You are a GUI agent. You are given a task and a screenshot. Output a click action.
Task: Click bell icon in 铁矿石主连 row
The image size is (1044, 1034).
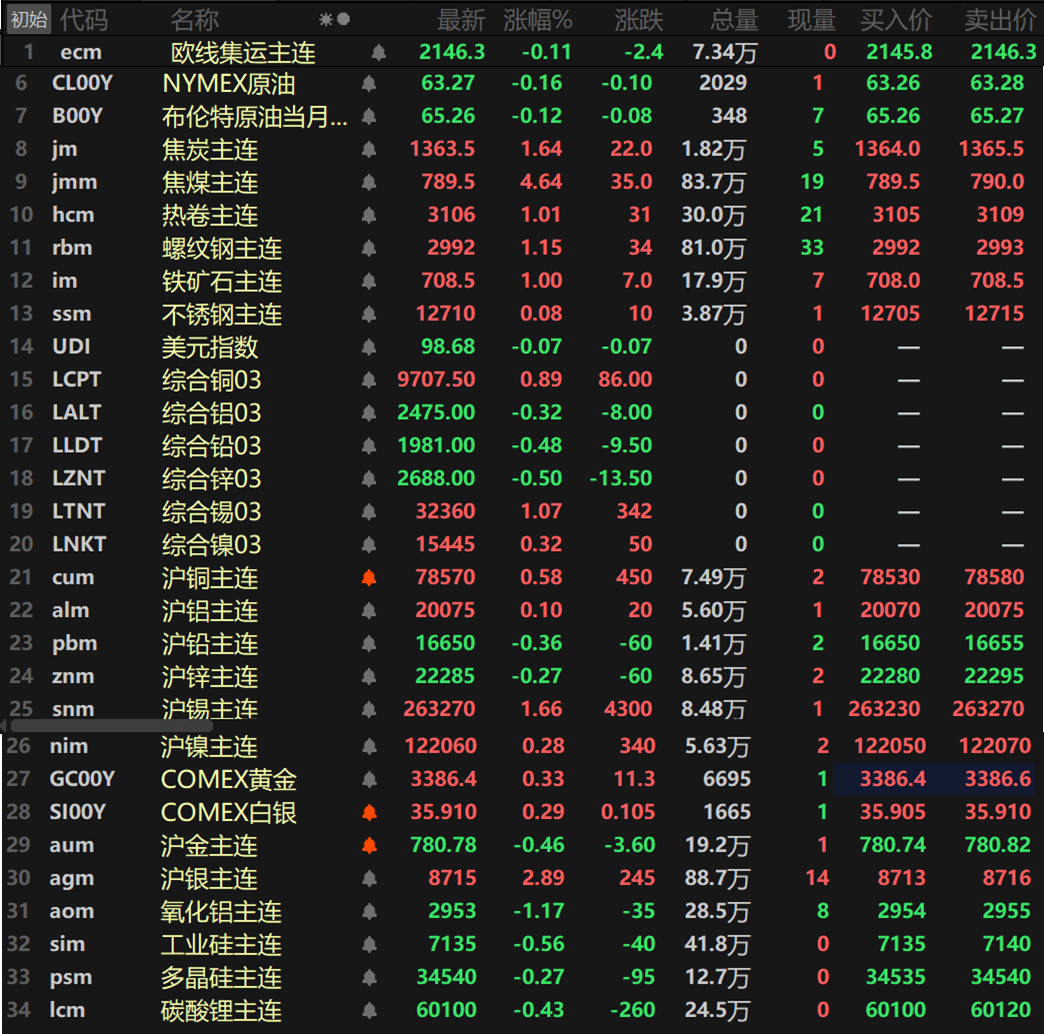[x=369, y=282]
